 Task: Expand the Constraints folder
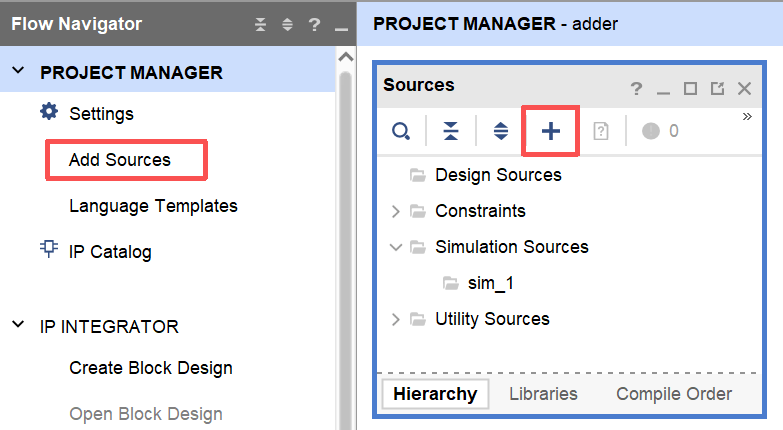tap(395, 211)
